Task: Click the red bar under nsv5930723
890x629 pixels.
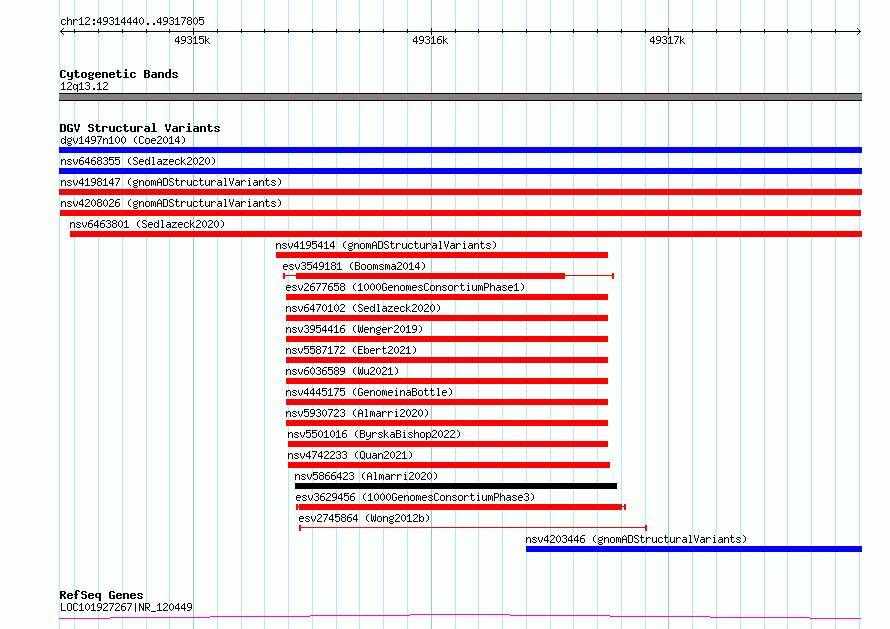Action: [447, 423]
